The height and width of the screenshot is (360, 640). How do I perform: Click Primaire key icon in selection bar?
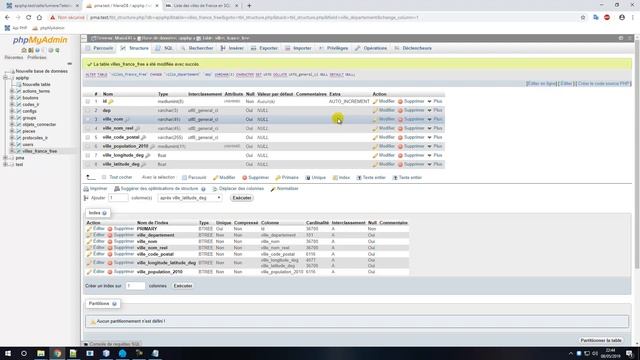click(278, 178)
